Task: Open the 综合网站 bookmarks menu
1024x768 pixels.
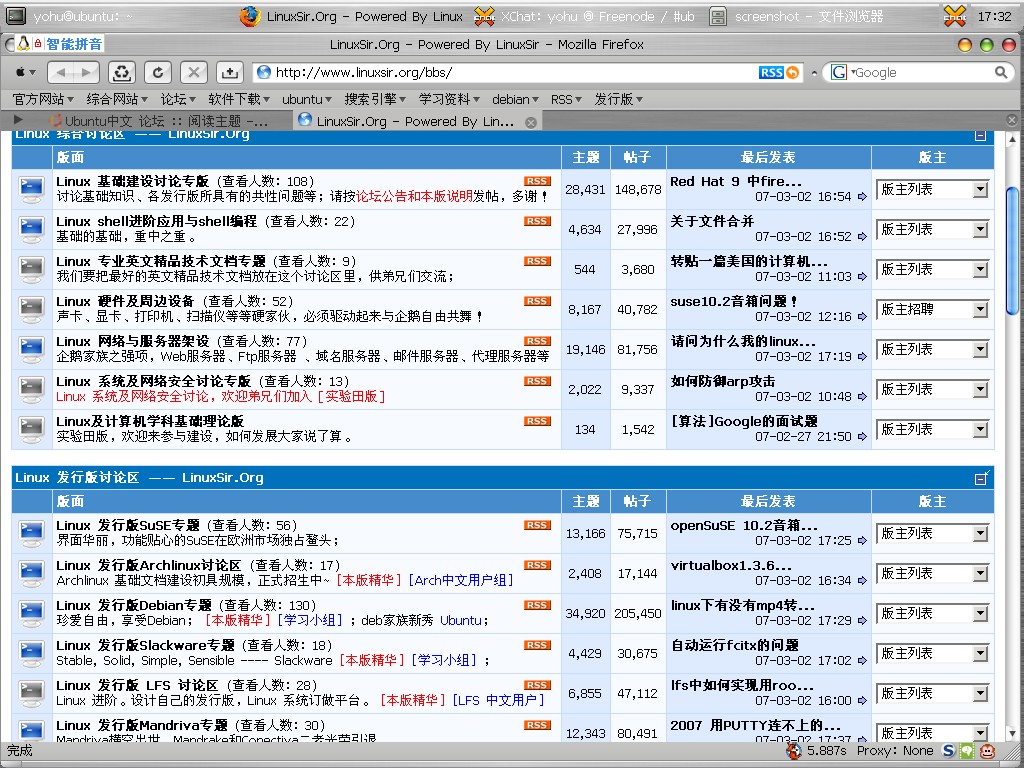Action: pyautogui.click(x=118, y=99)
